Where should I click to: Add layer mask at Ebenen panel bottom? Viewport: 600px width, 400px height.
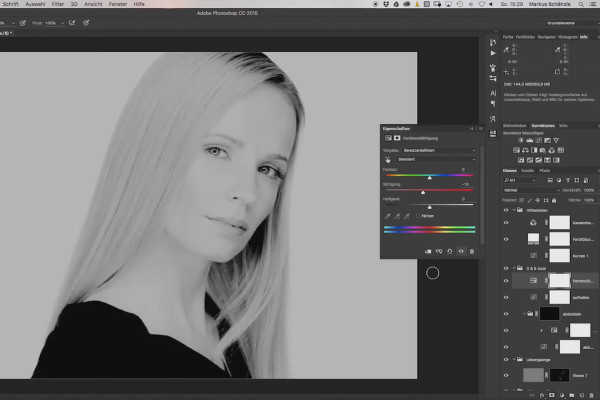pos(551,395)
